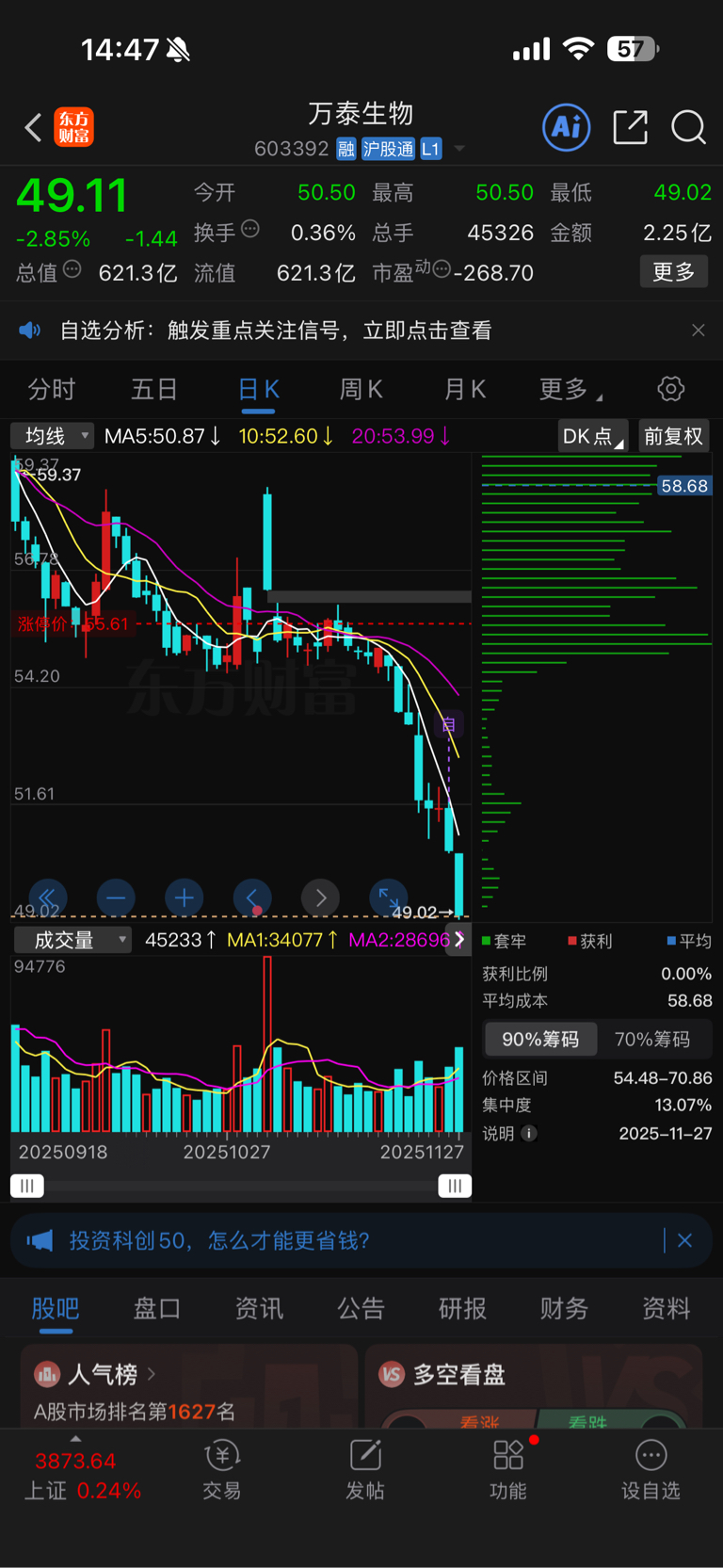
Task: Open chart settings gear icon
Action: click(x=670, y=389)
